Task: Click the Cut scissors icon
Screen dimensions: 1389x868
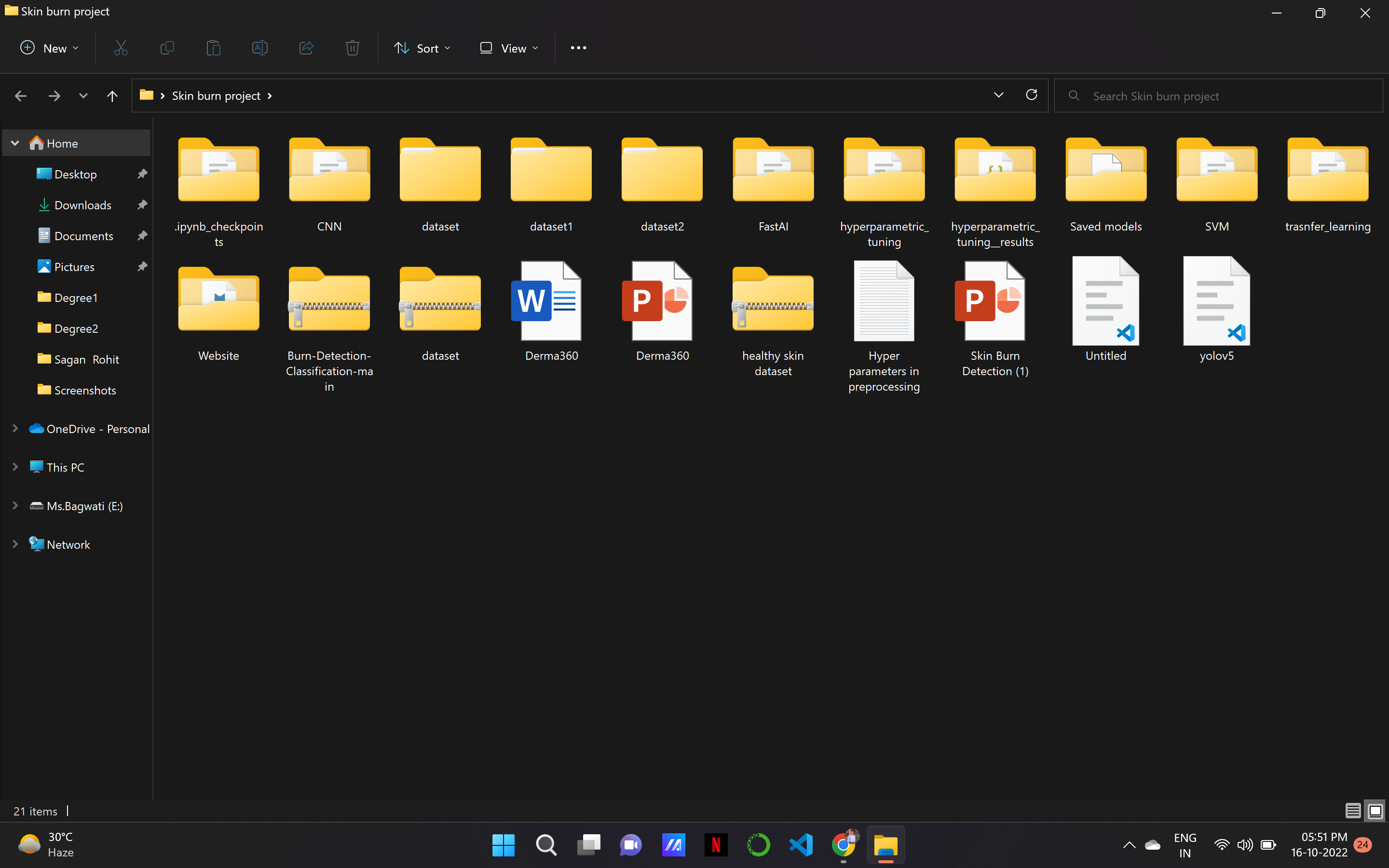Action: pyautogui.click(x=121, y=48)
